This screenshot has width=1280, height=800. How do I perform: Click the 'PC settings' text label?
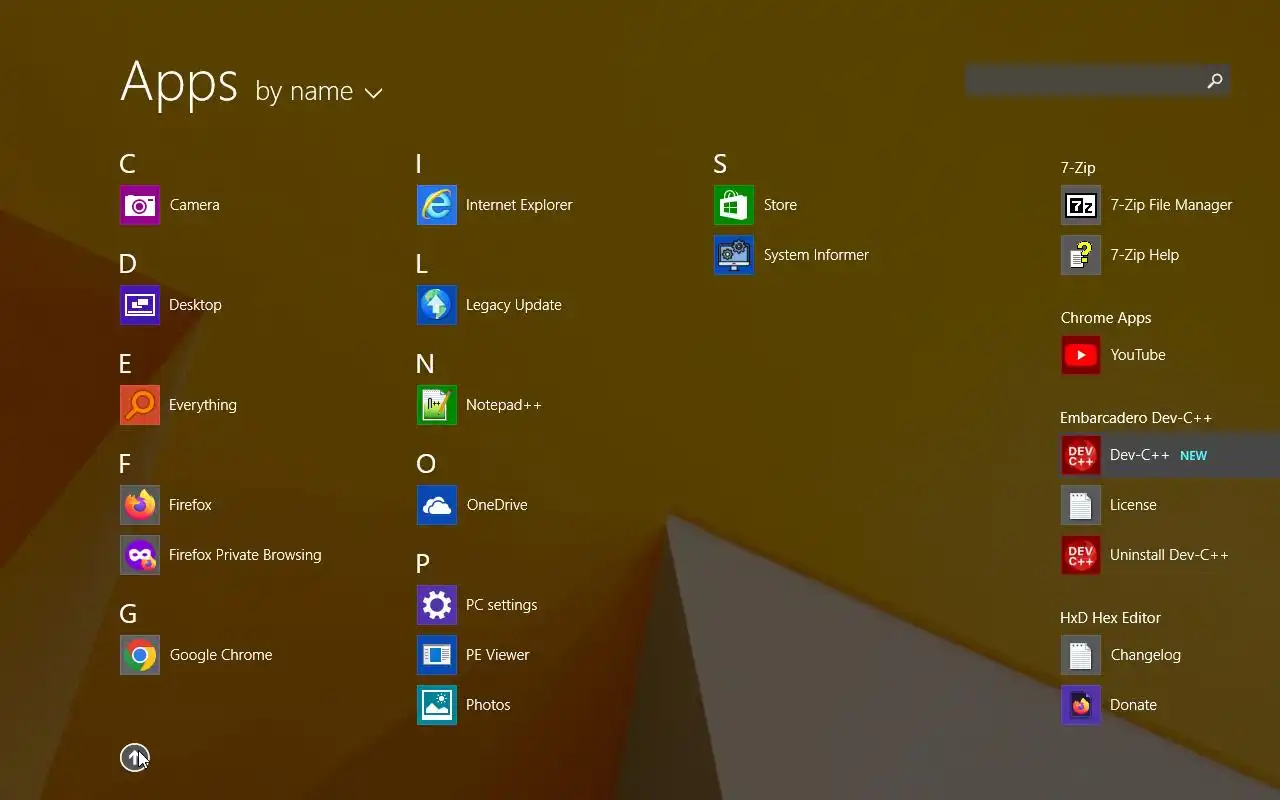pos(501,605)
